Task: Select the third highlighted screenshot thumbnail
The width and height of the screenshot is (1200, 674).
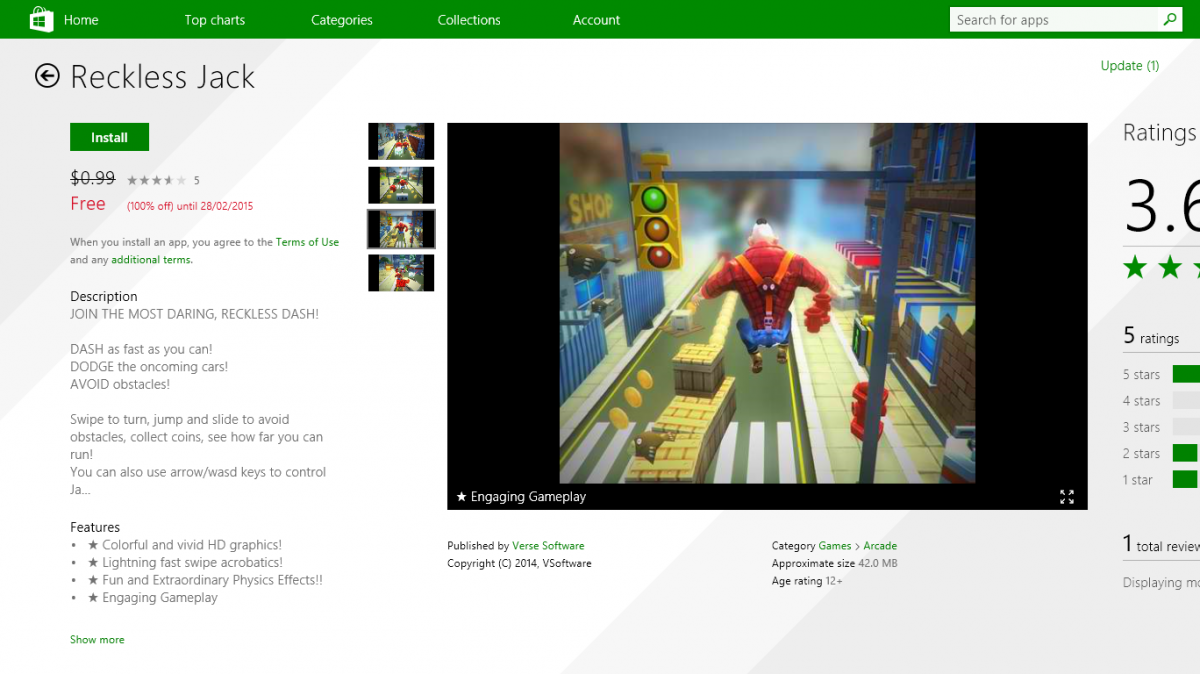Action: (x=401, y=229)
